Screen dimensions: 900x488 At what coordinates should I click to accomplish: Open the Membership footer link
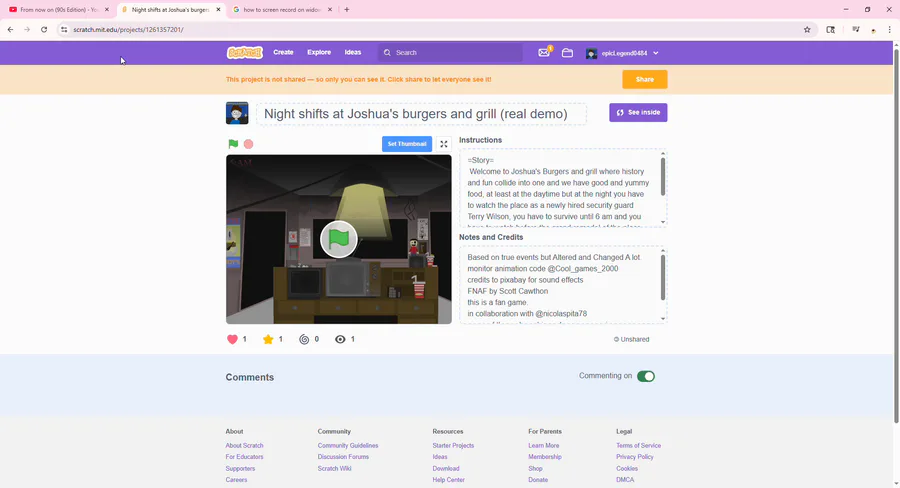(545, 457)
